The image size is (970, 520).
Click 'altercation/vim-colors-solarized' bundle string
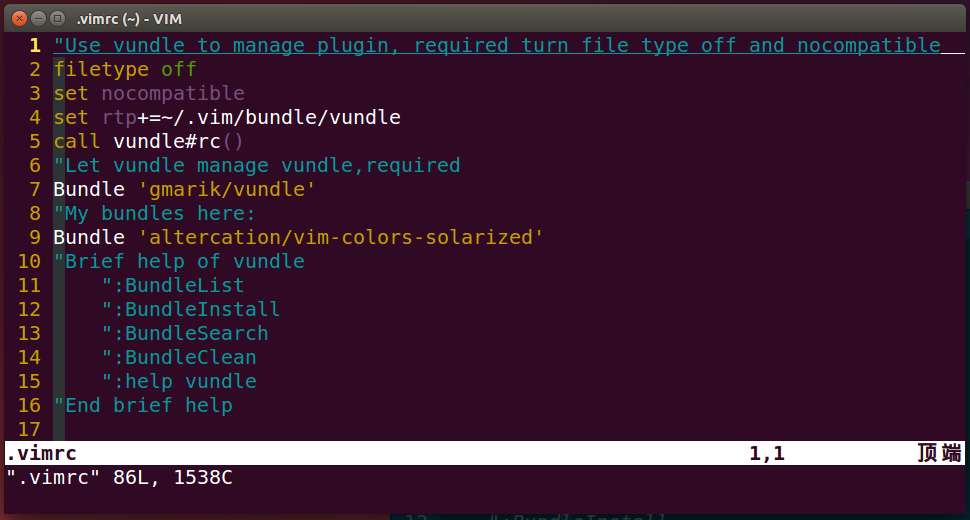[x=340, y=237]
